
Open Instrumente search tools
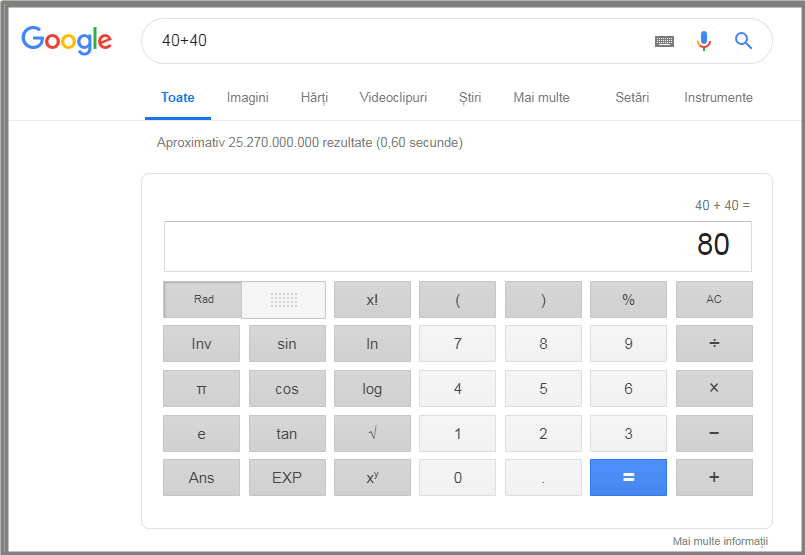pyautogui.click(x=718, y=98)
